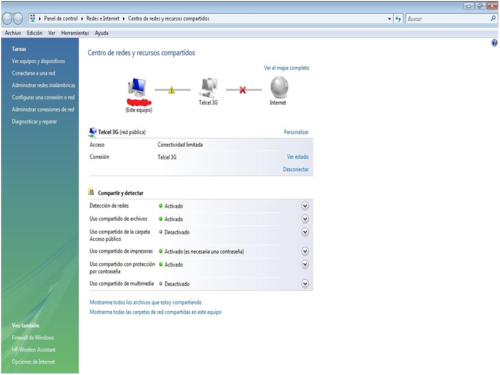
Task: Click Administrar redes inalámbricas task
Action: coord(44,85)
